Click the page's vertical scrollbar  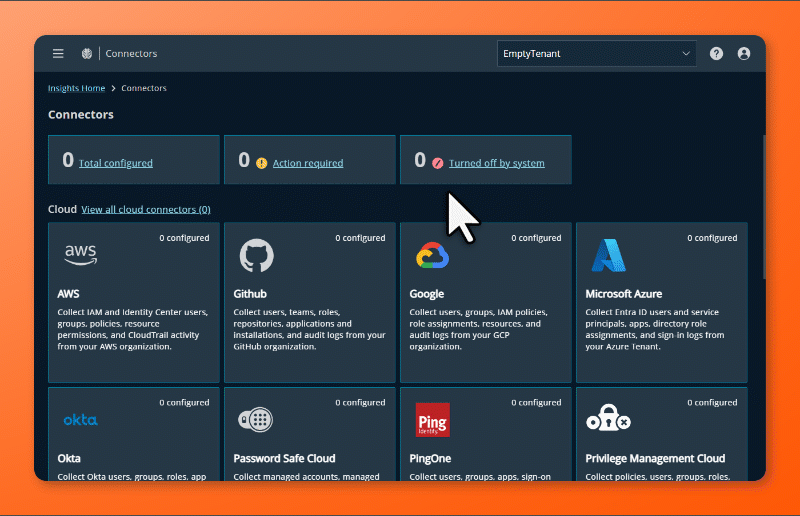pyautogui.click(x=764, y=207)
